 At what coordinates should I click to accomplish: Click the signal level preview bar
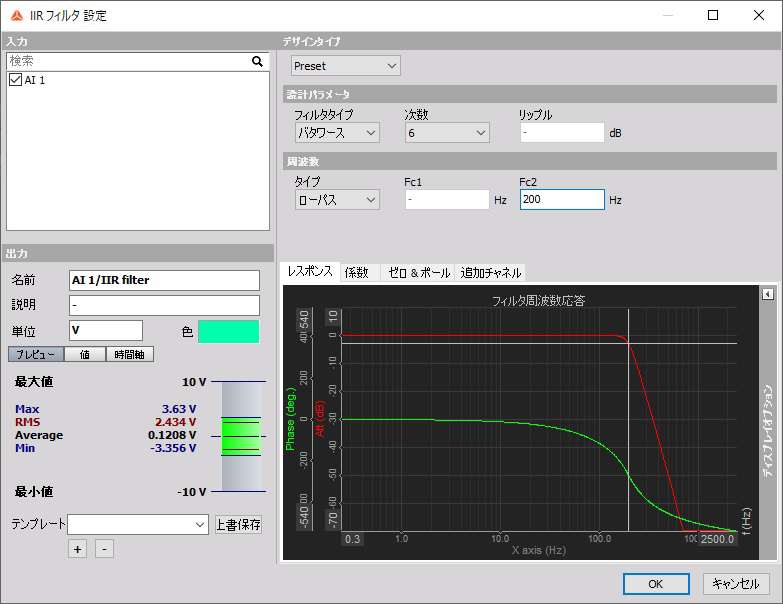241,437
